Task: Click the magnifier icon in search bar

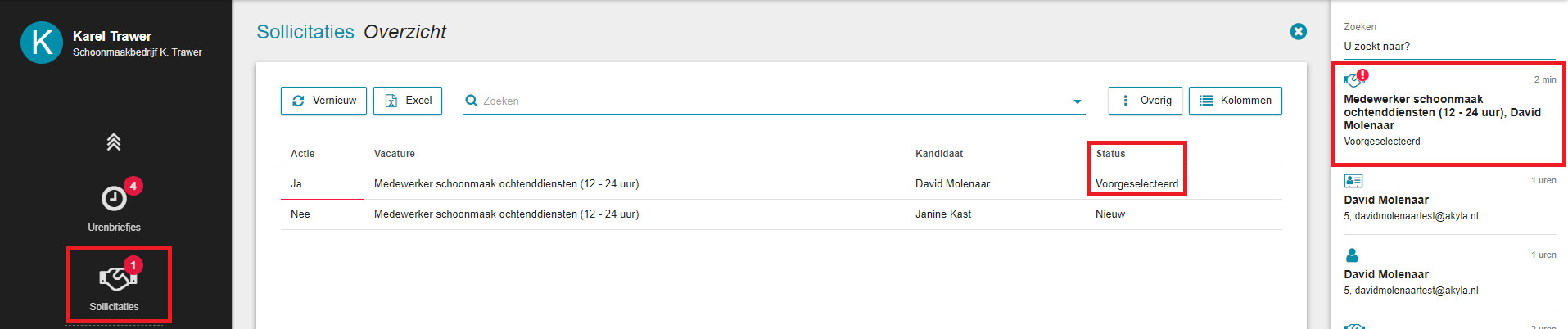Action: click(472, 101)
